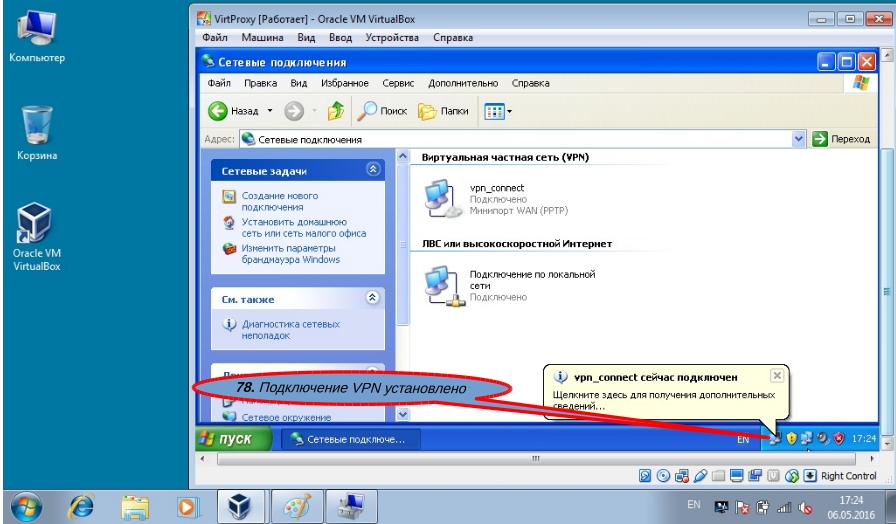Expand the address bar dropdown
896x524 pixels.
[798, 139]
